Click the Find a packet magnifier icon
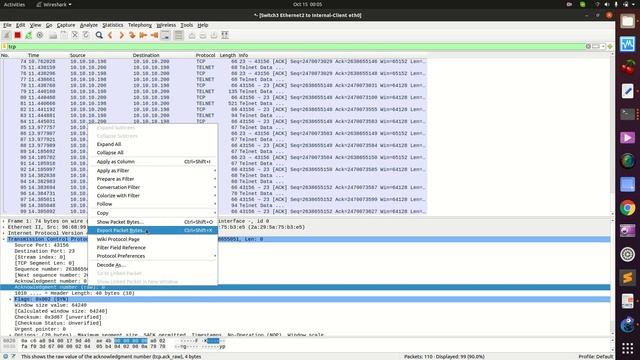Viewport: 640px width, 360px height. click(99, 36)
